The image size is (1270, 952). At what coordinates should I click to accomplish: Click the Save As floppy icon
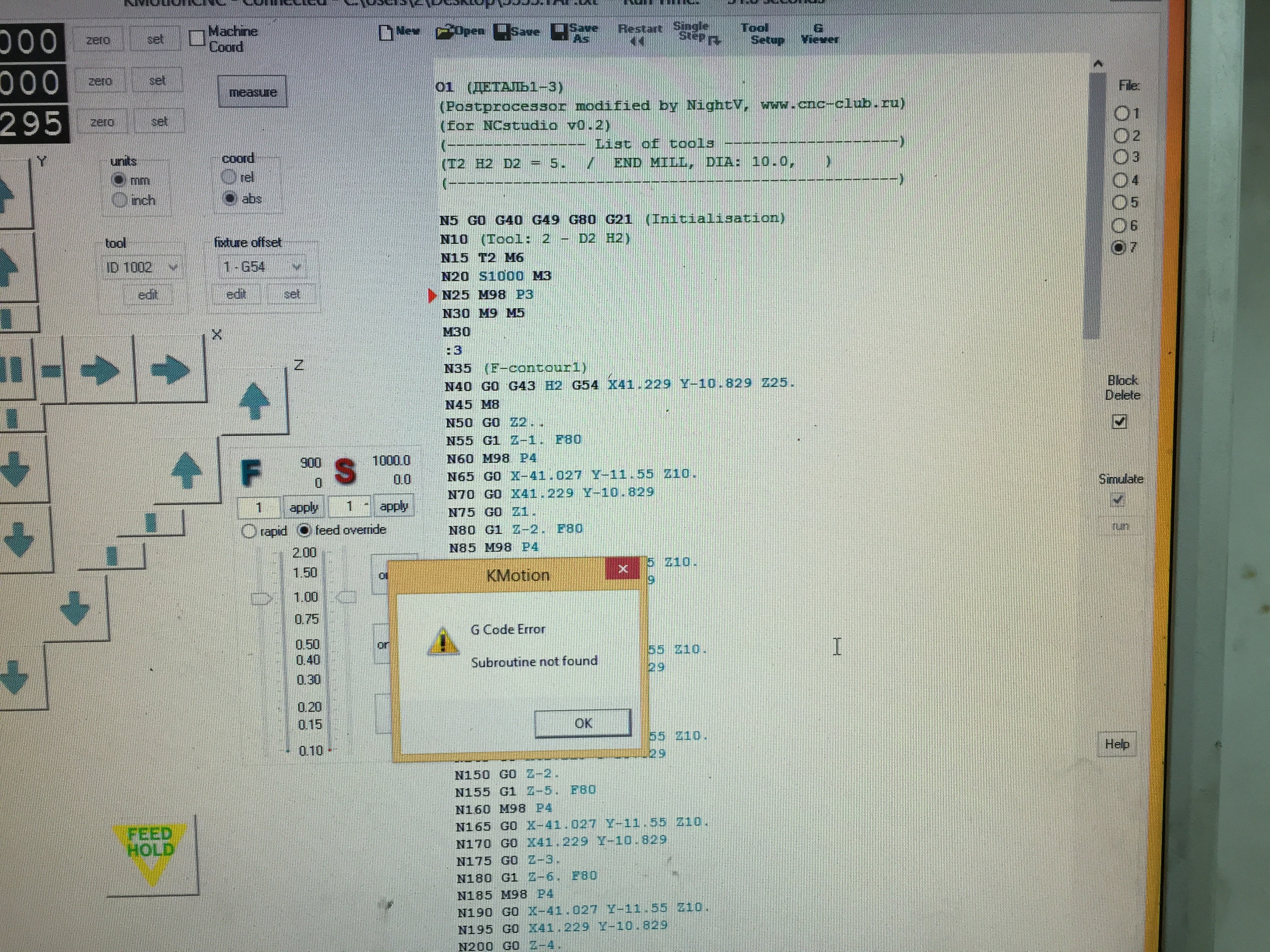(x=559, y=33)
